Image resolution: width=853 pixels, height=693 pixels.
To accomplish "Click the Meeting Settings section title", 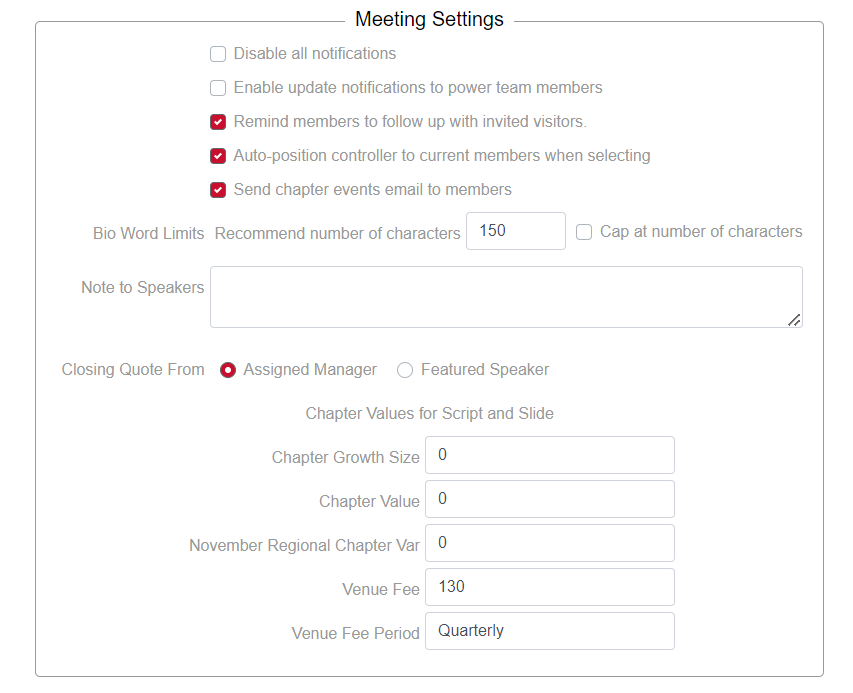I will click(x=429, y=19).
